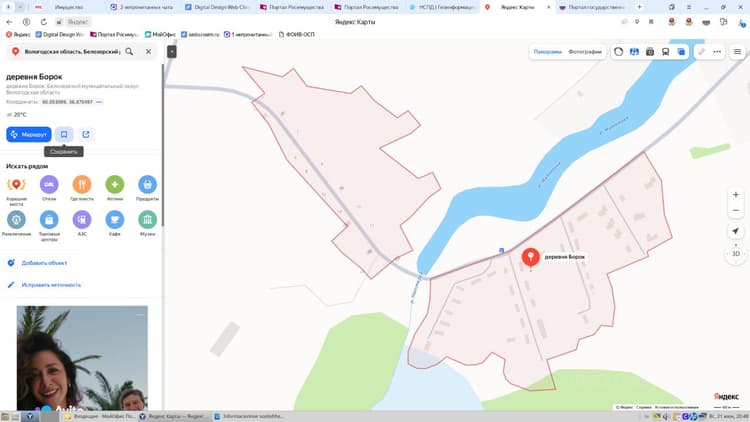This screenshot has width=750, height=422.
Task: Toggle the Фотографии photos layer
Action: coord(585,52)
